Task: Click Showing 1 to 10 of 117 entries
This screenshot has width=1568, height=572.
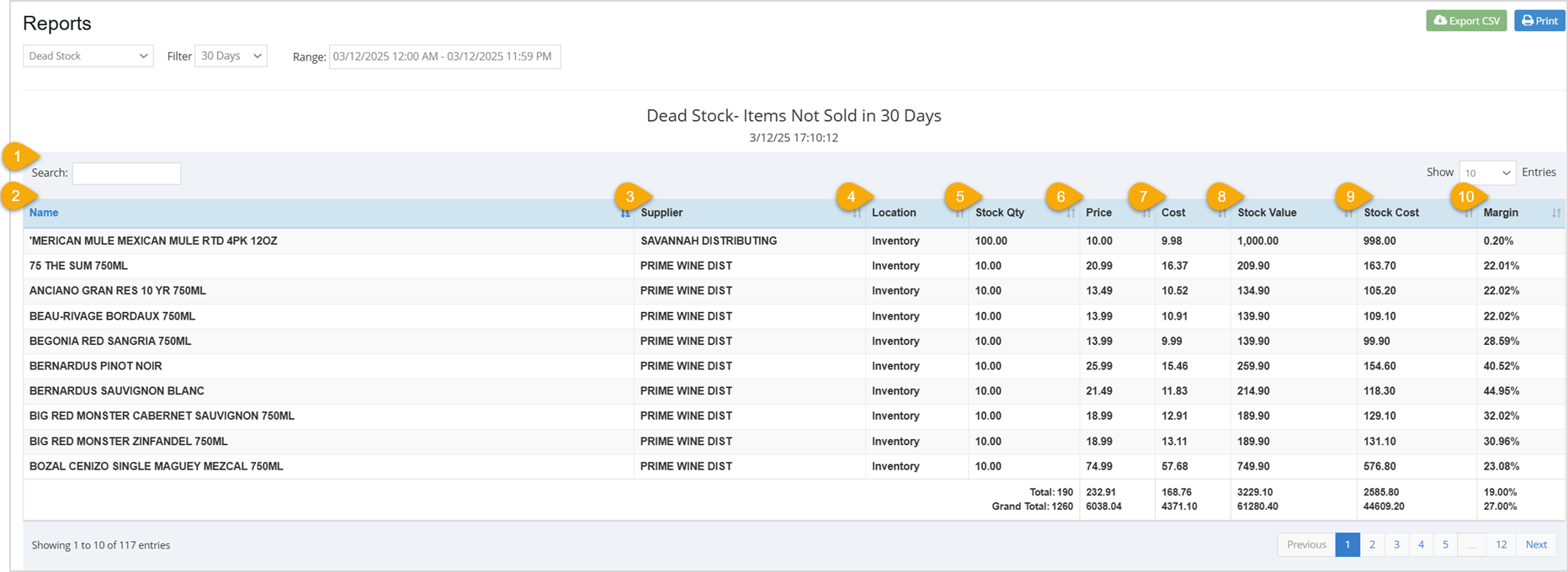Action: tap(101, 546)
